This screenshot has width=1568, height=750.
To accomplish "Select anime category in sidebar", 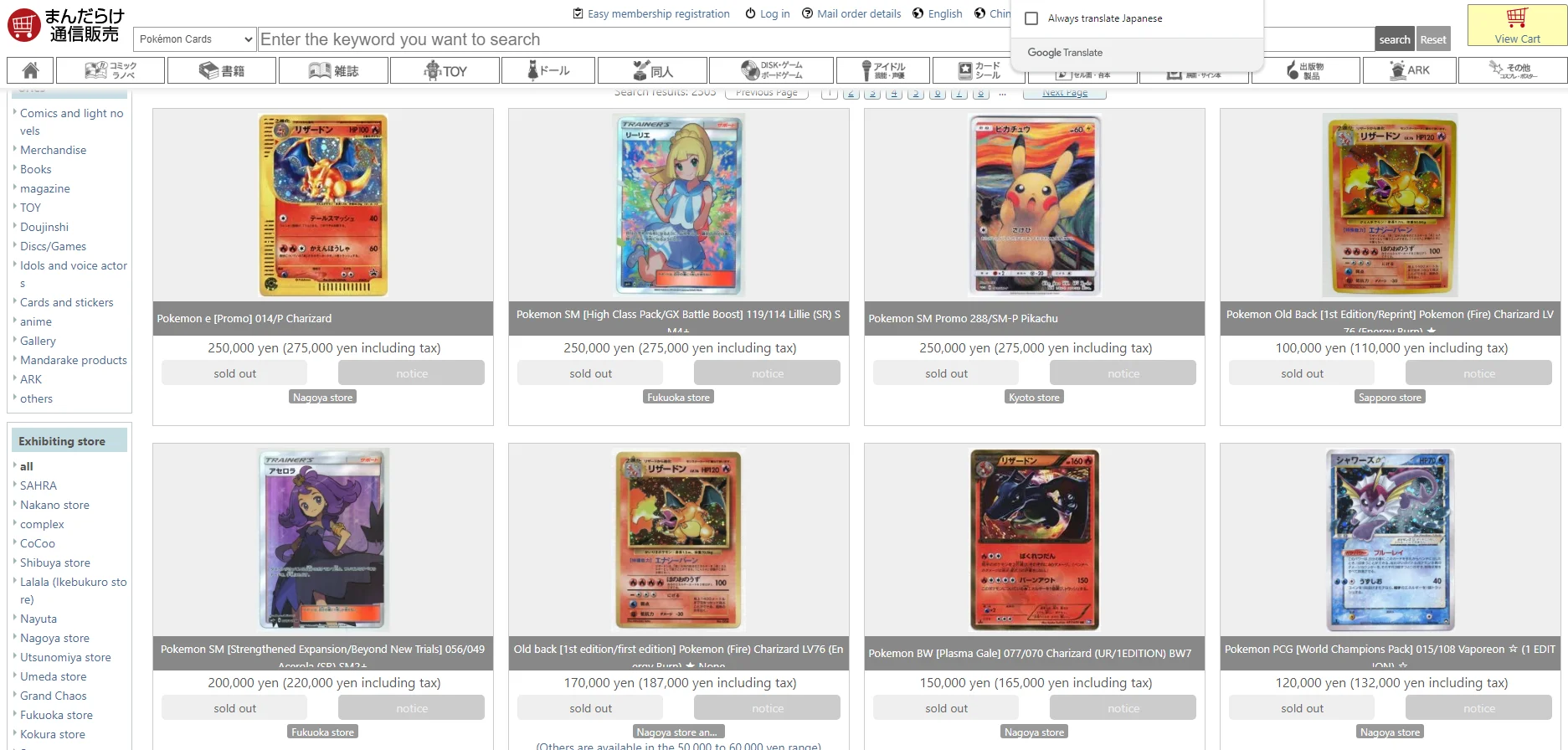I will tap(36, 321).
